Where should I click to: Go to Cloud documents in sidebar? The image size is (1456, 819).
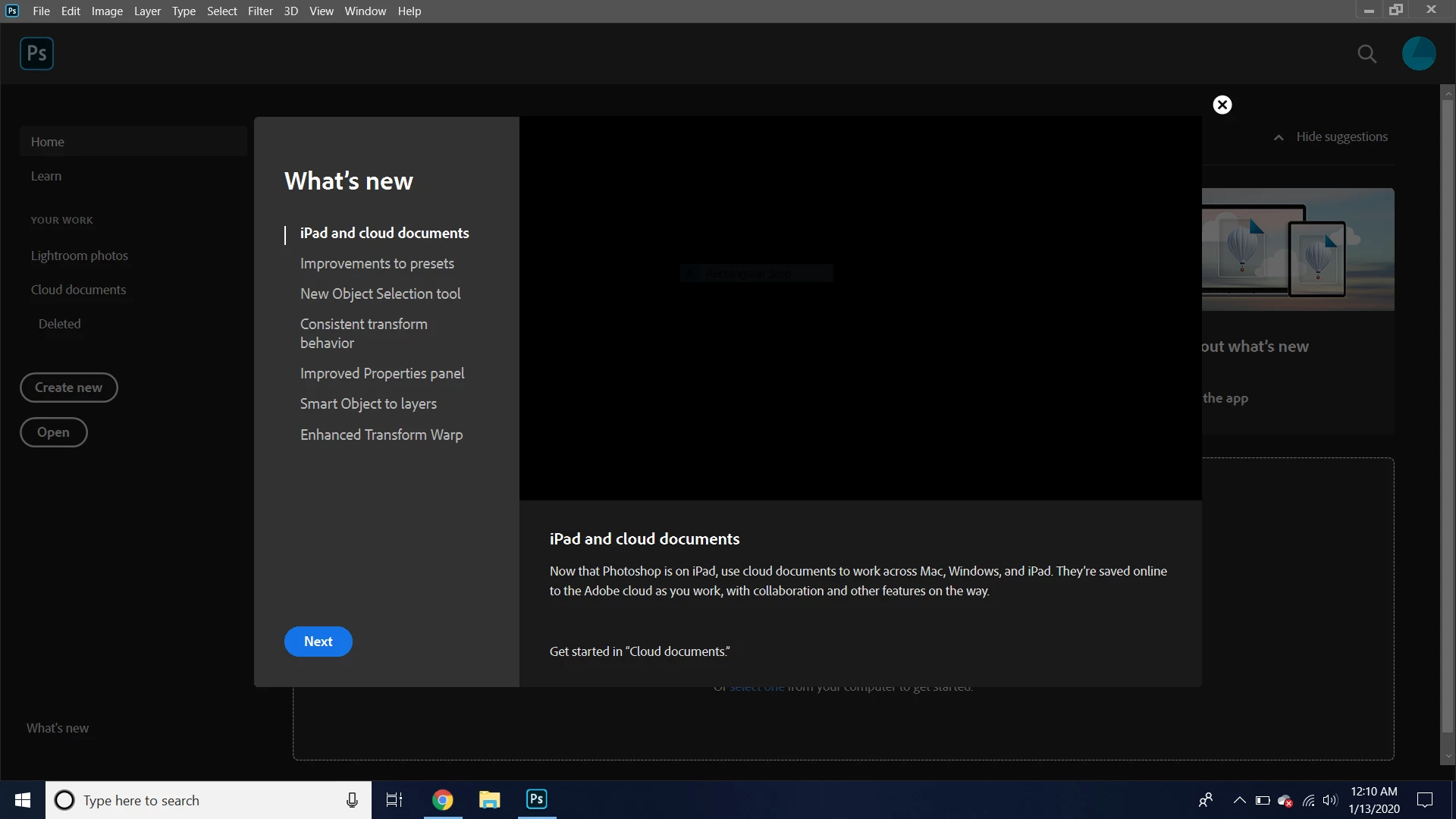[78, 290]
